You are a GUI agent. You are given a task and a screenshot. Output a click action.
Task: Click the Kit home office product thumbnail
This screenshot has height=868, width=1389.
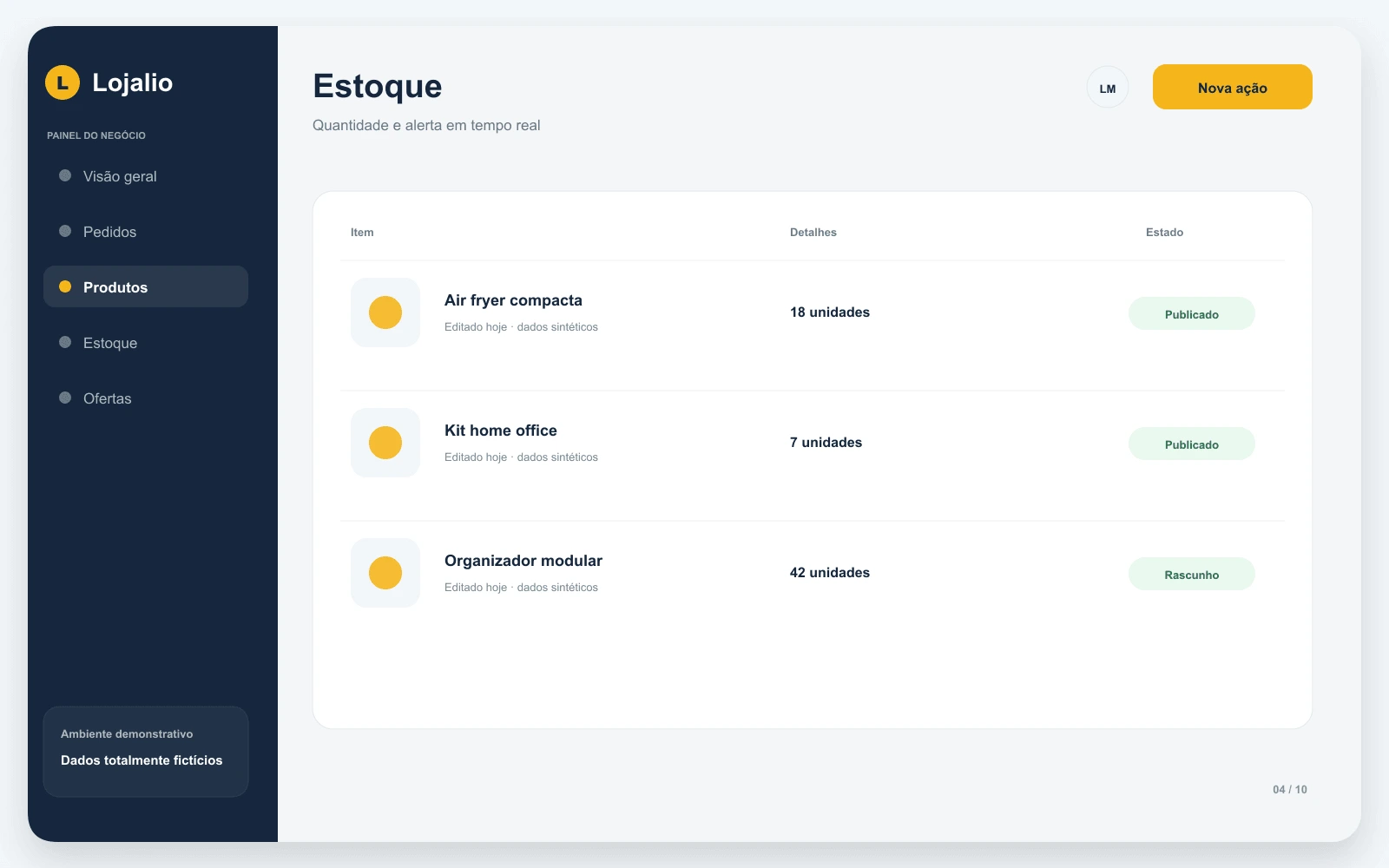[385, 443]
